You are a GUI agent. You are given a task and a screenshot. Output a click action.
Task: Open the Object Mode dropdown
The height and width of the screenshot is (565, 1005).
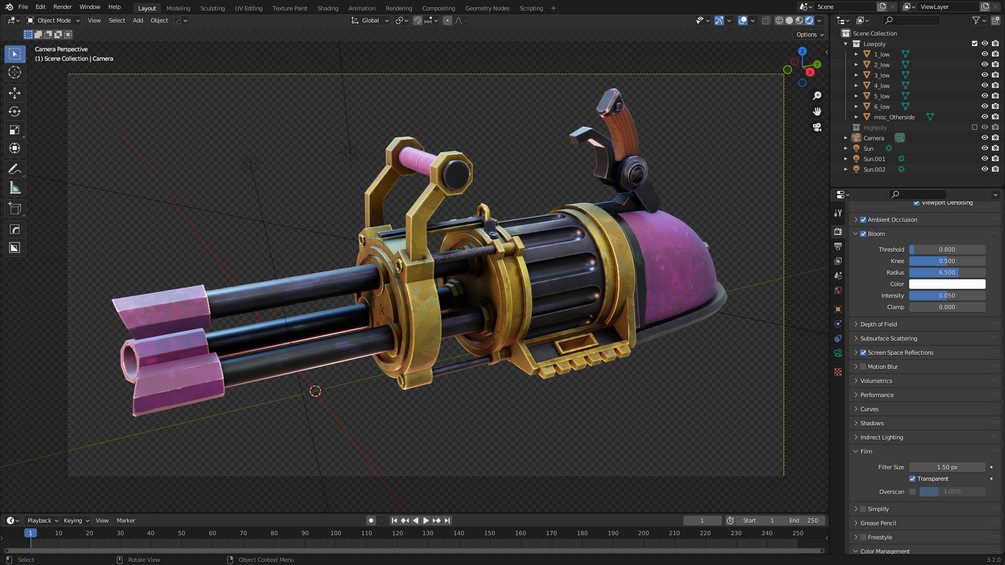pyautogui.click(x=53, y=20)
